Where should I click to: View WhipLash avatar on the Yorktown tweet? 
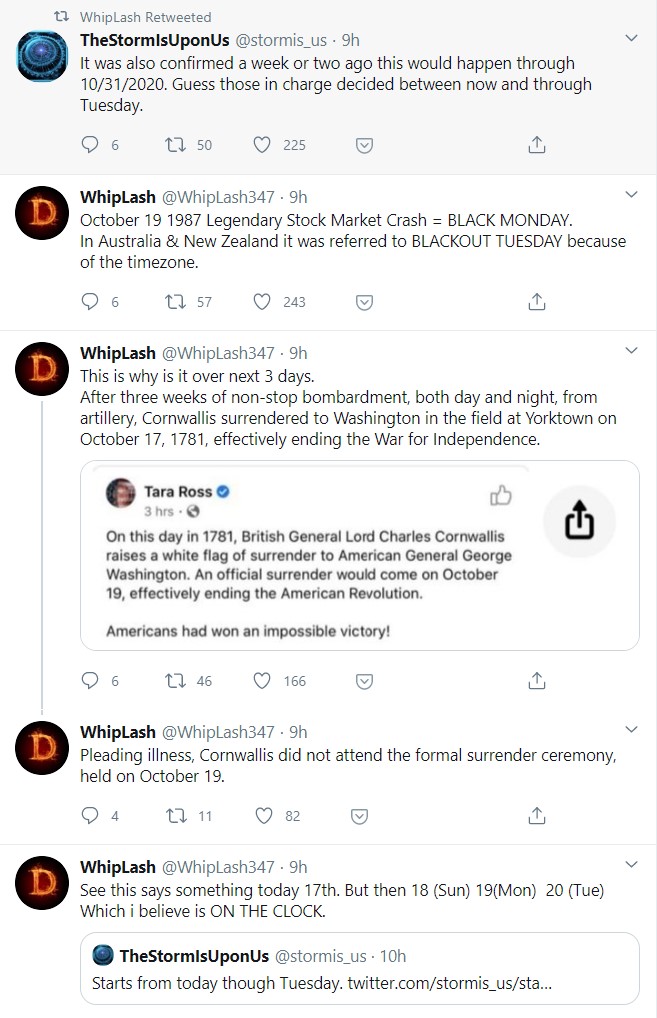pyautogui.click(x=42, y=371)
